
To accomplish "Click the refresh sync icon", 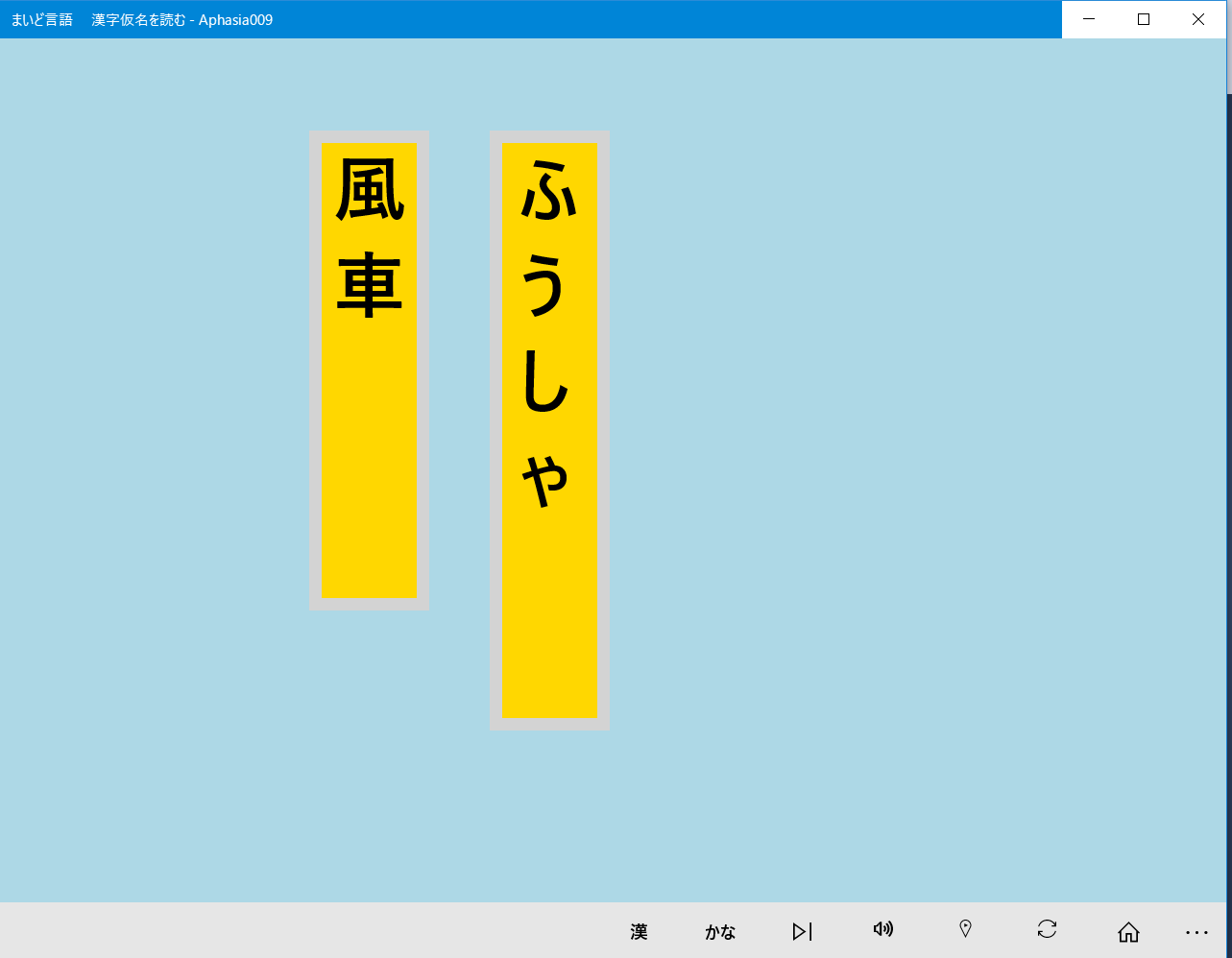I will (1047, 928).
